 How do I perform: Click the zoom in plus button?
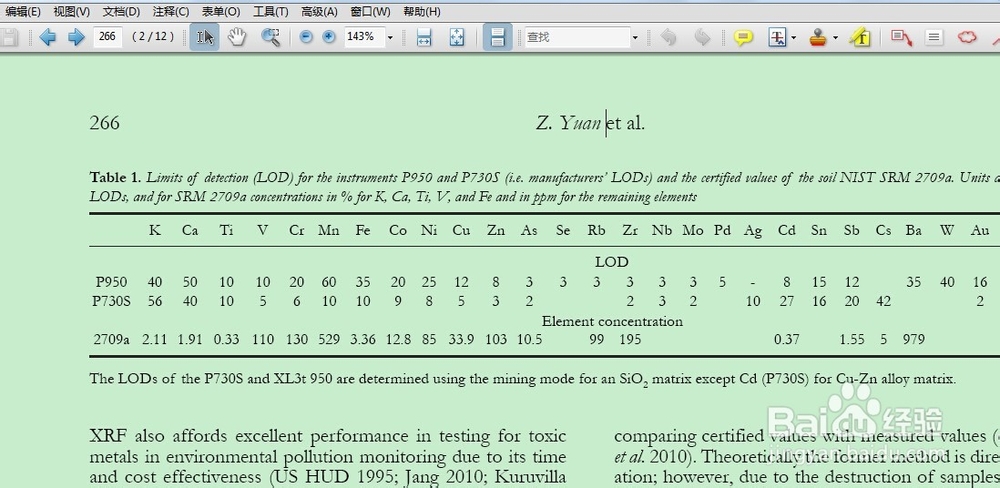pyautogui.click(x=328, y=37)
